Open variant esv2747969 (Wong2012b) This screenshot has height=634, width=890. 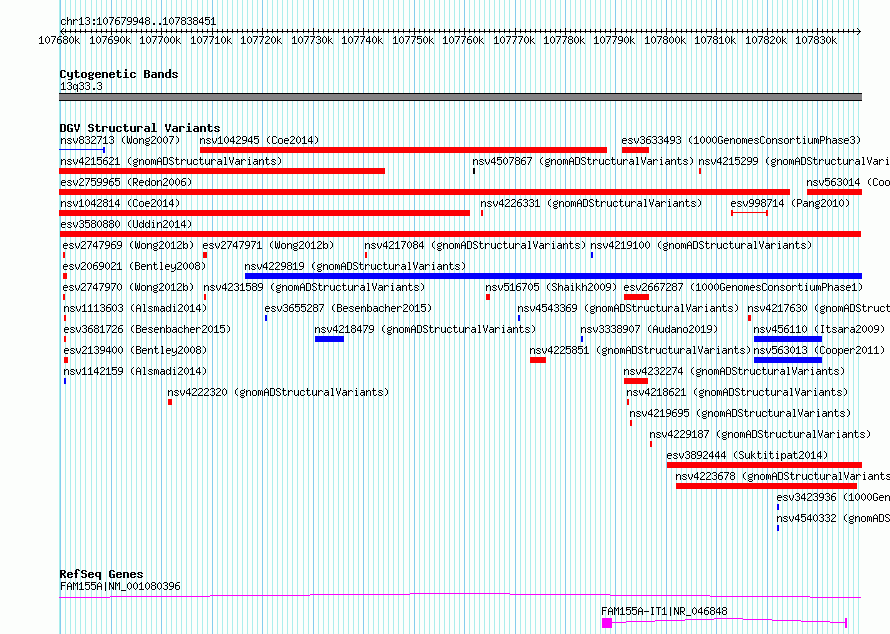(128, 245)
